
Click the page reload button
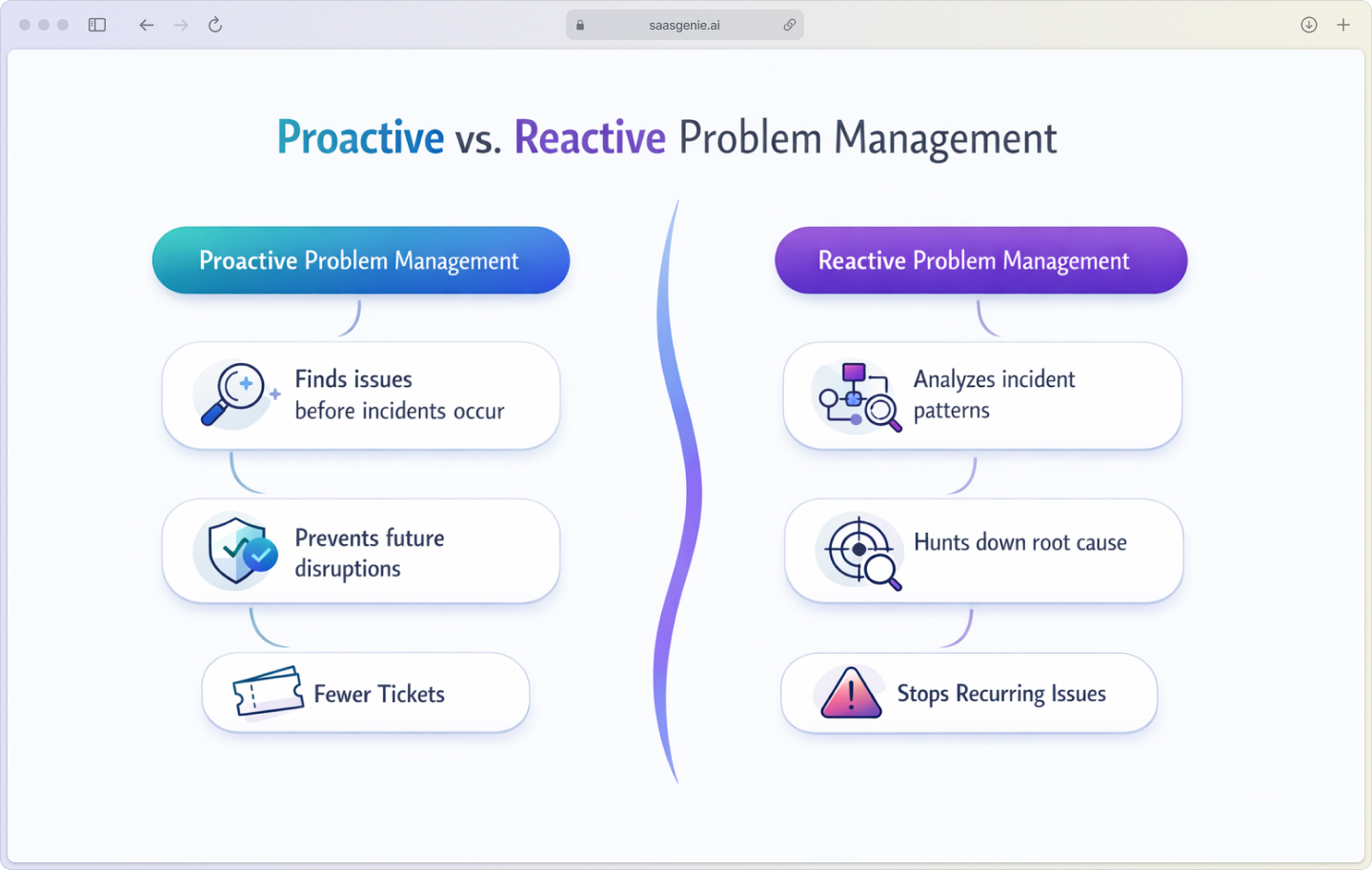coord(214,25)
